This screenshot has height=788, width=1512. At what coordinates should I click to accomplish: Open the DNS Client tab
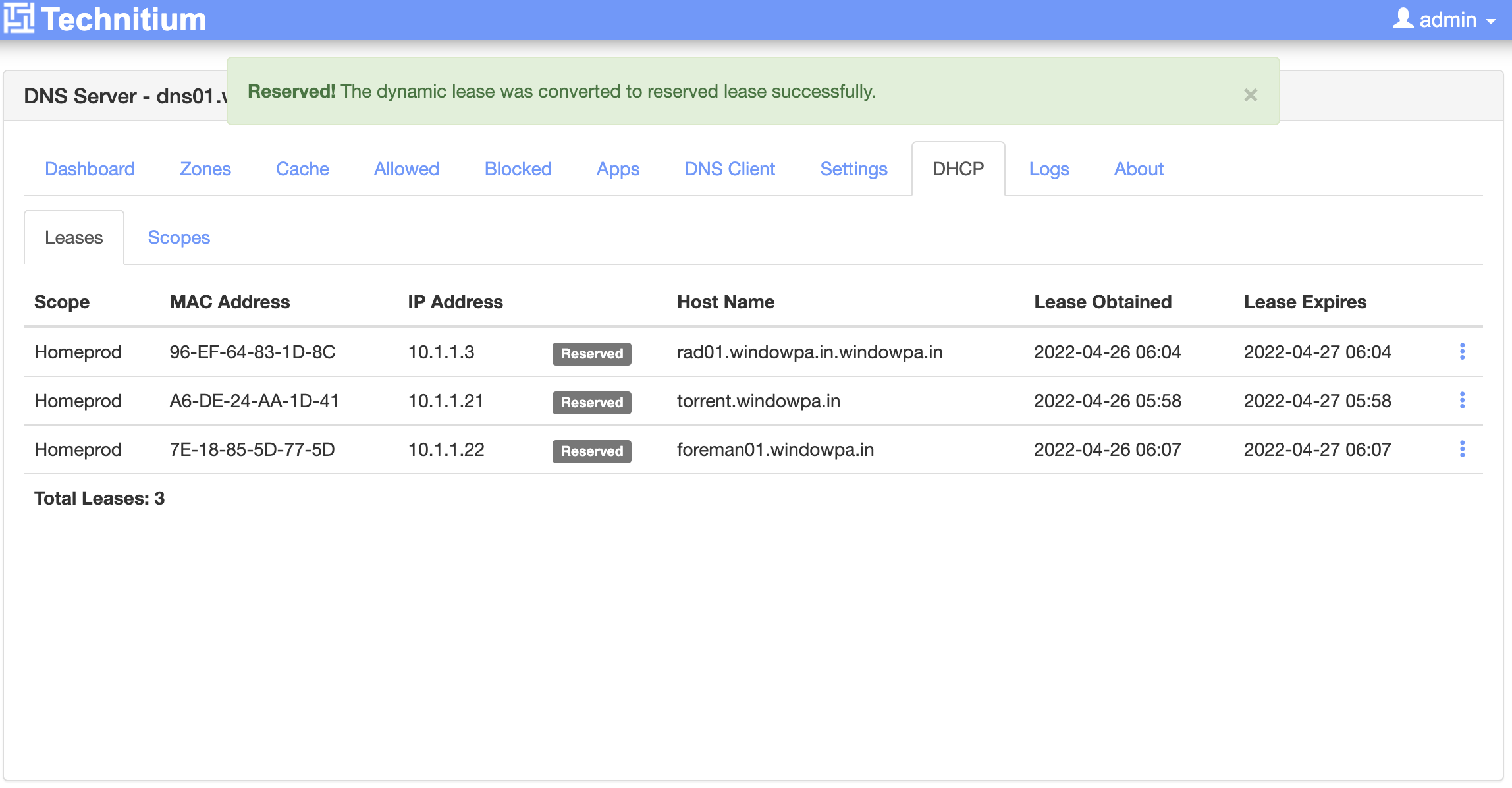pos(730,169)
